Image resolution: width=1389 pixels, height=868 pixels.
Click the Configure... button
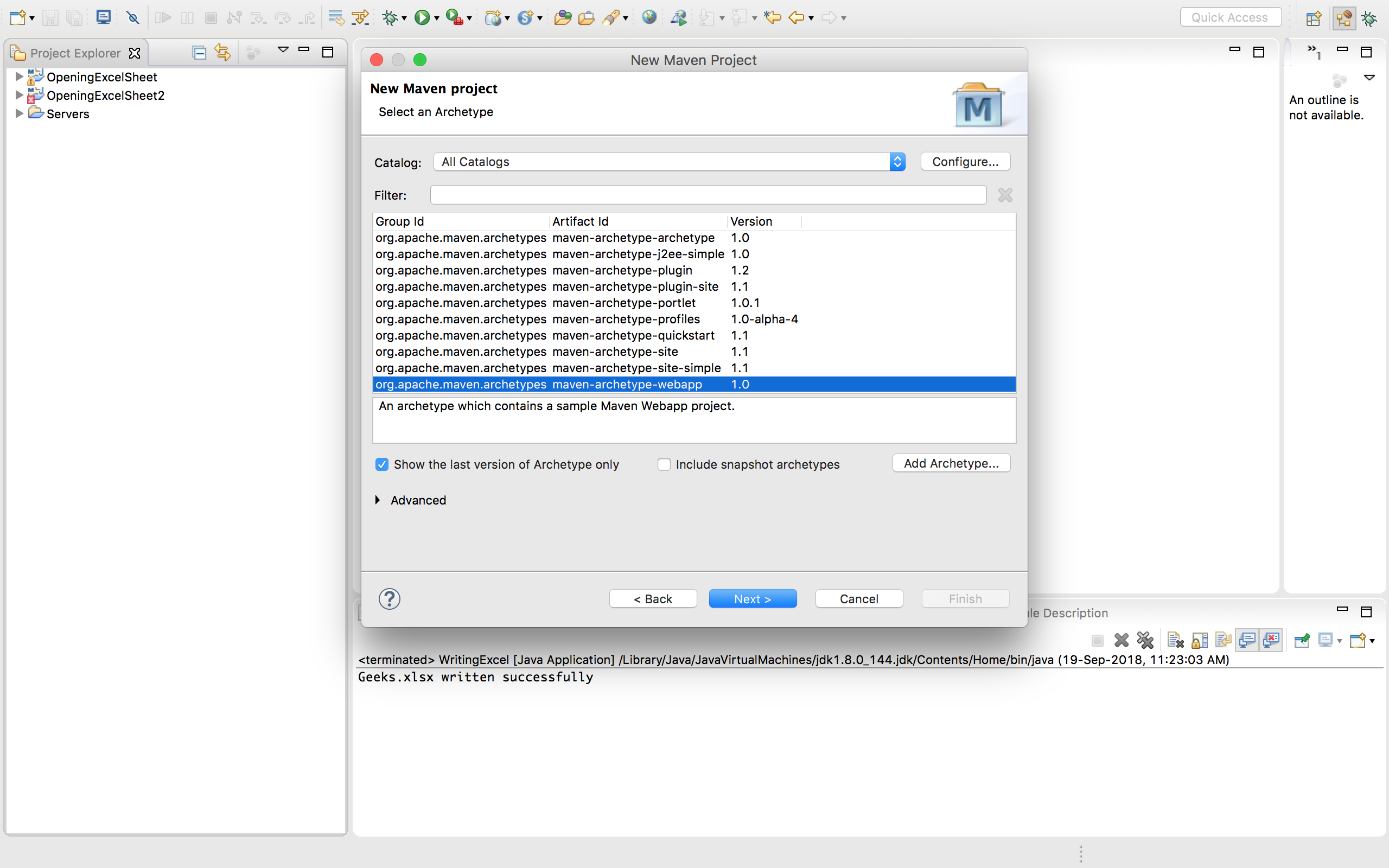pos(965,162)
